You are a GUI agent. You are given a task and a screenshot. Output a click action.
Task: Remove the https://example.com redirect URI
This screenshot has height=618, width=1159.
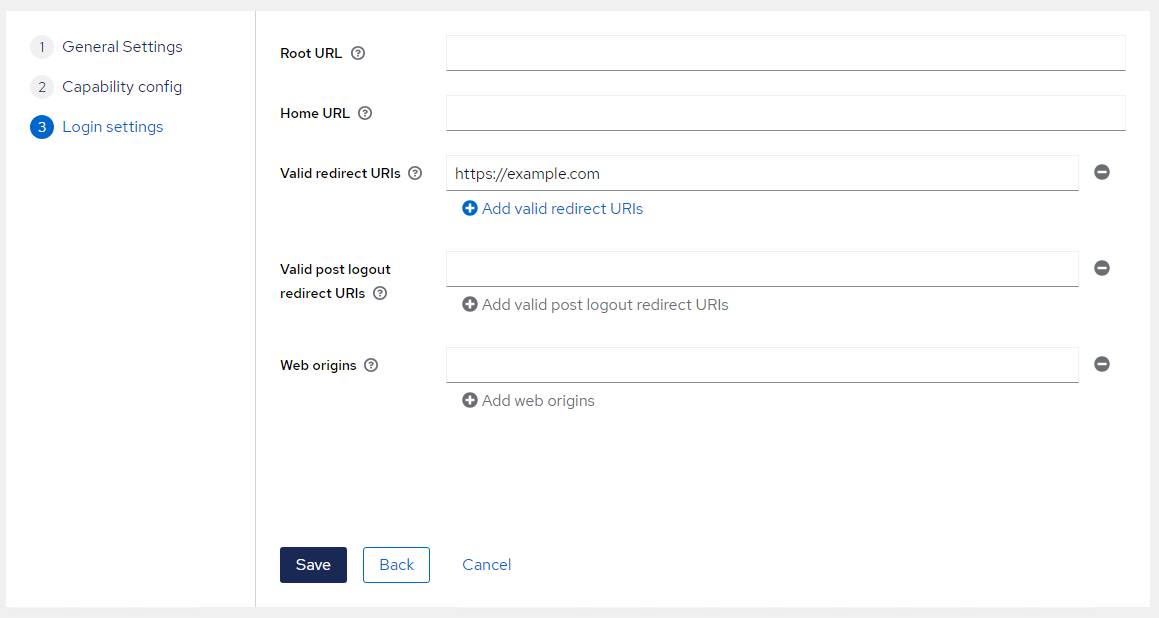(x=1101, y=172)
